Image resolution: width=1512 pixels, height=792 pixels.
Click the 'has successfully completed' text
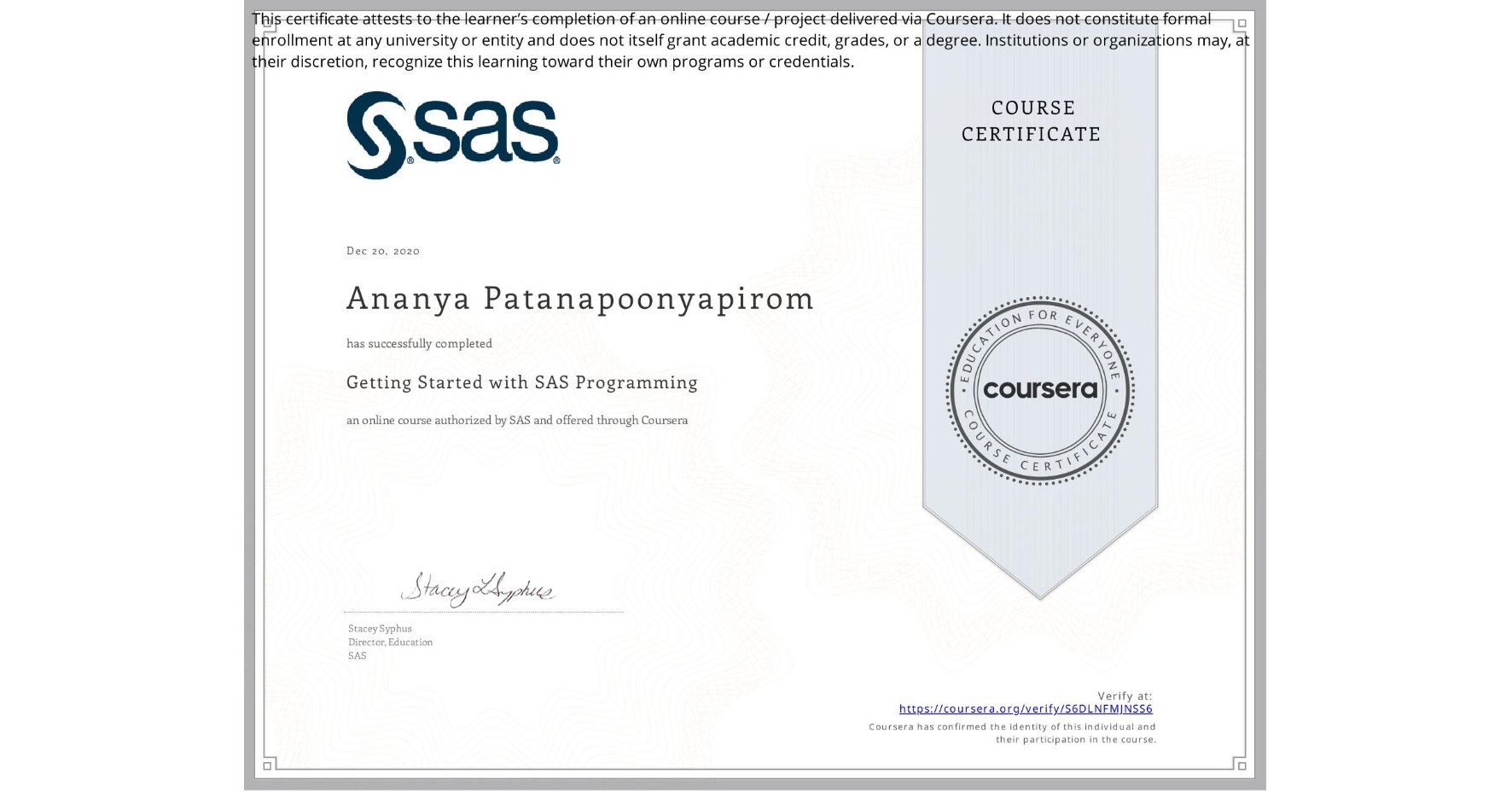click(x=419, y=343)
